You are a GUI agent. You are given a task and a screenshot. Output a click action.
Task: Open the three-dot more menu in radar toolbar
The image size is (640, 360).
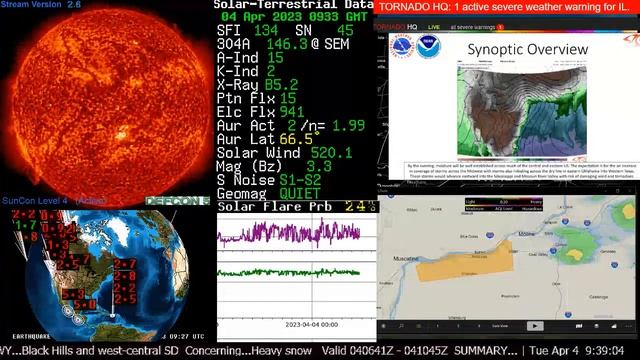click(629, 326)
